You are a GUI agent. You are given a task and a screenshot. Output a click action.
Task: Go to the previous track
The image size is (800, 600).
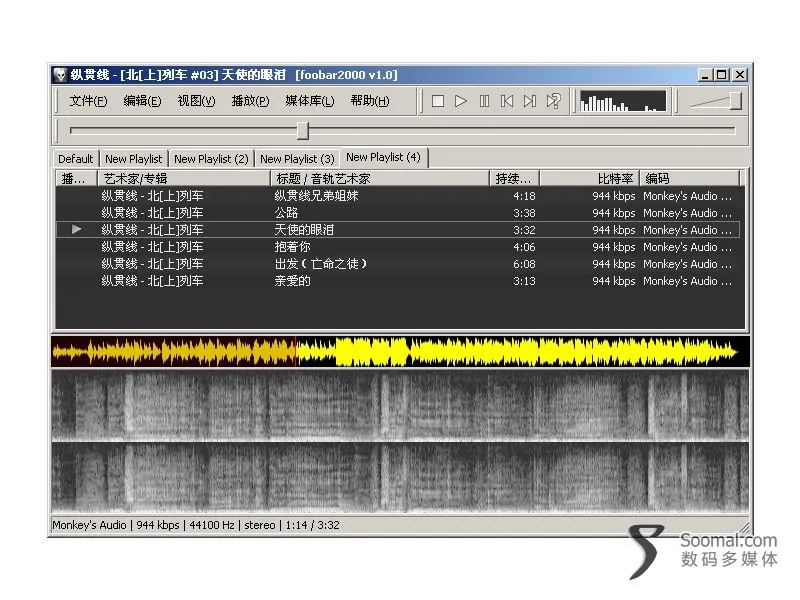(x=507, y=101)
